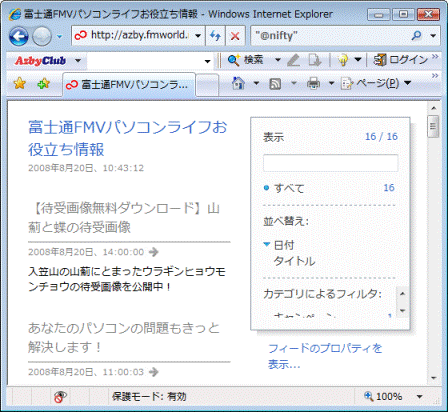This screenshot has width=448, height=412.
Task: Click the Refresh page icon
Action: [x=215, y=36]
